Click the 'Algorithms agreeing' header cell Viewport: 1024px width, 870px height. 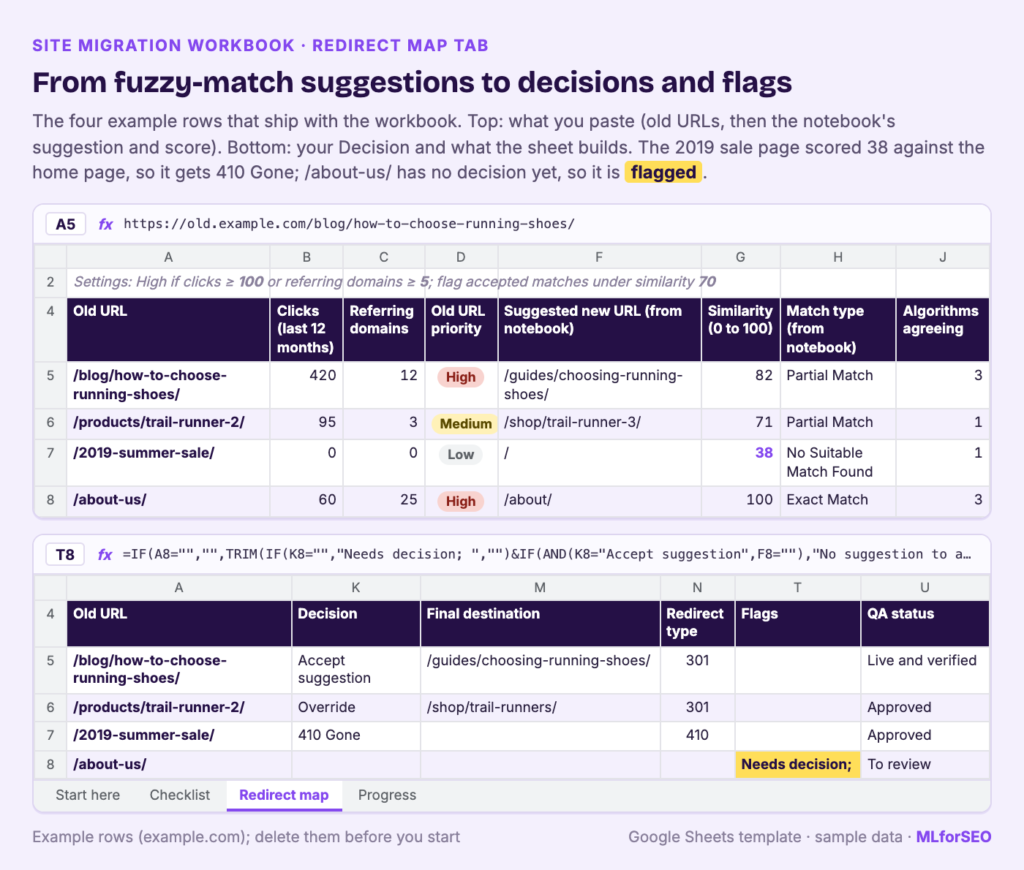coord(942,329)
